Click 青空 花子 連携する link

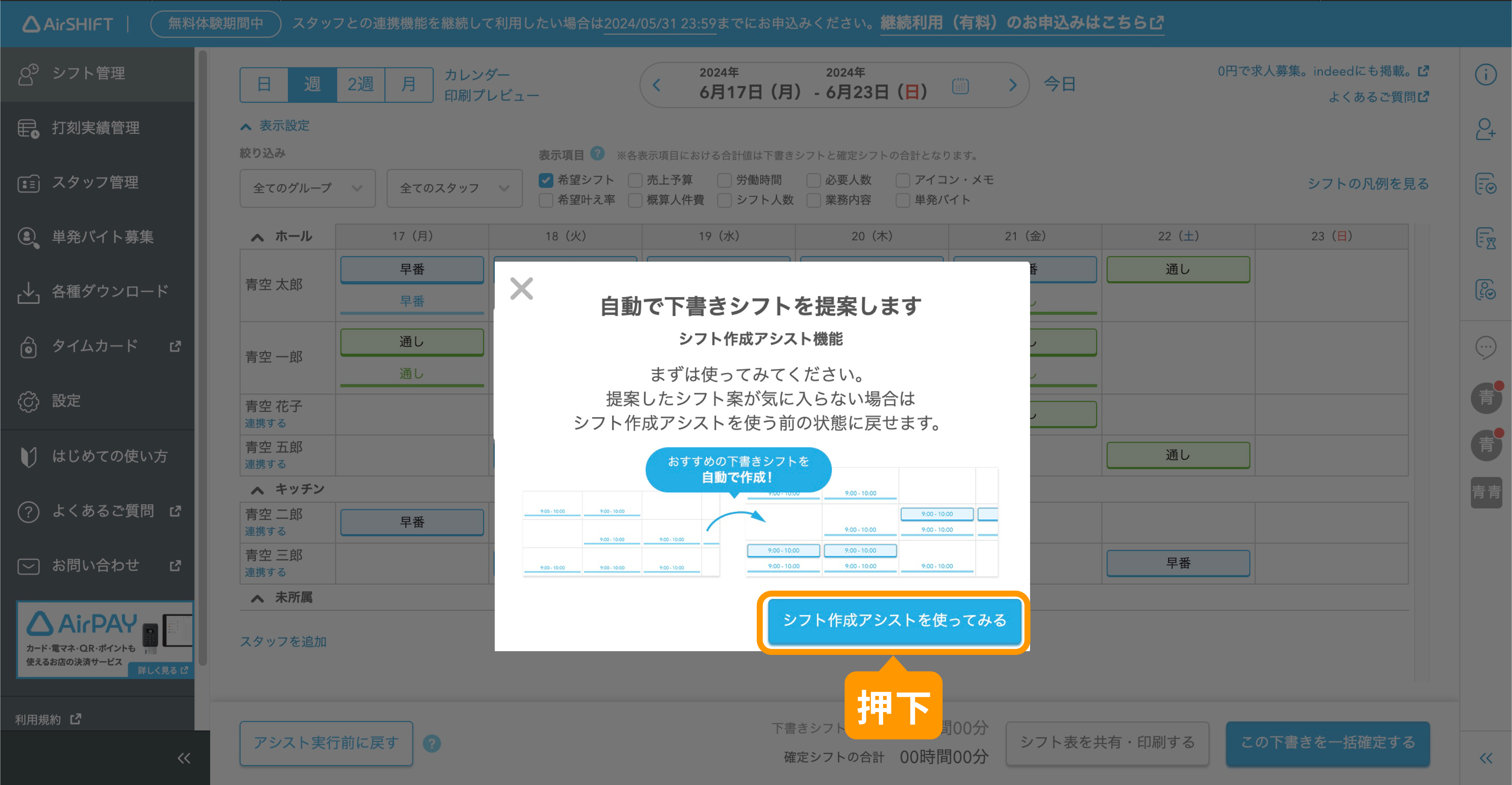click(x=265, y=424)
